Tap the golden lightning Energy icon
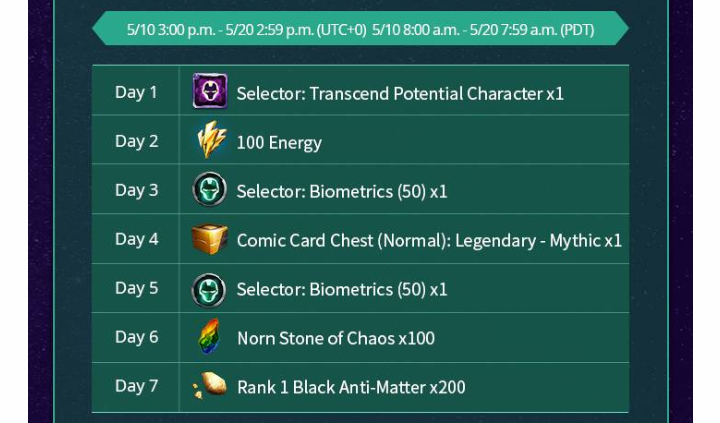Viewport: 720px width, 423px height. point(211,140)
